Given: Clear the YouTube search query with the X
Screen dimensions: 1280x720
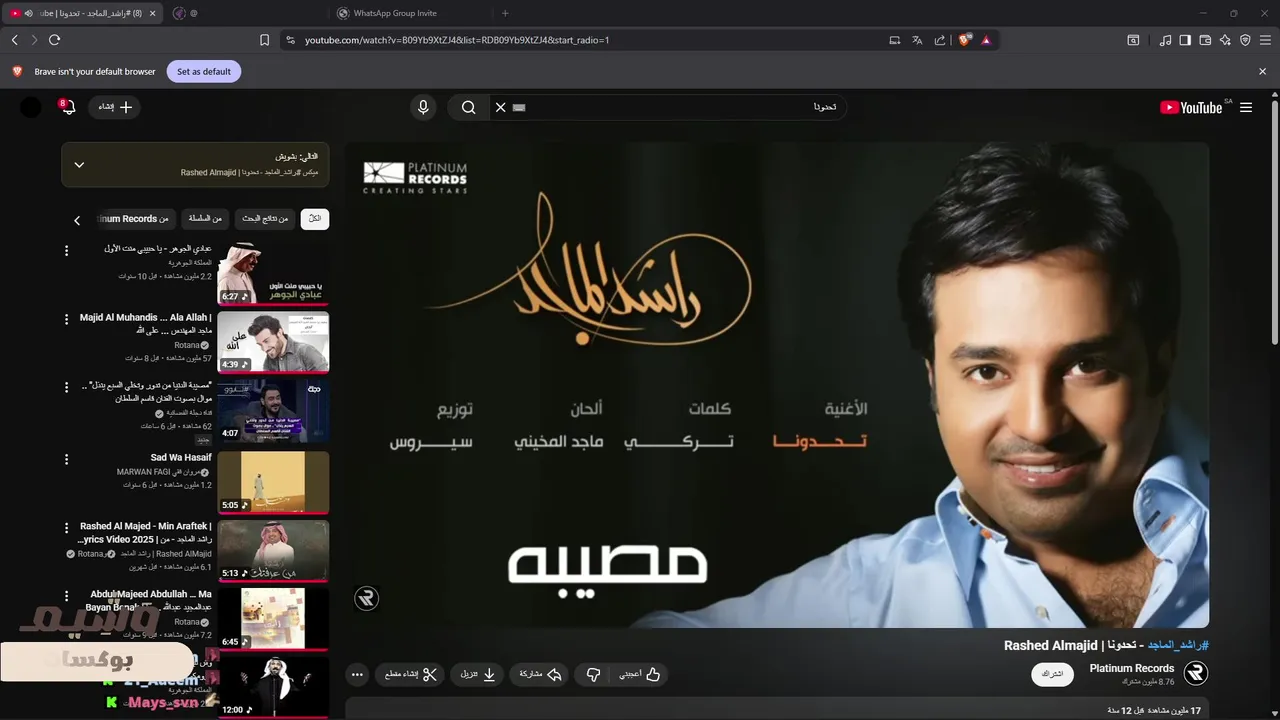Looking at the screenshot, I should (x=501, y=107).
